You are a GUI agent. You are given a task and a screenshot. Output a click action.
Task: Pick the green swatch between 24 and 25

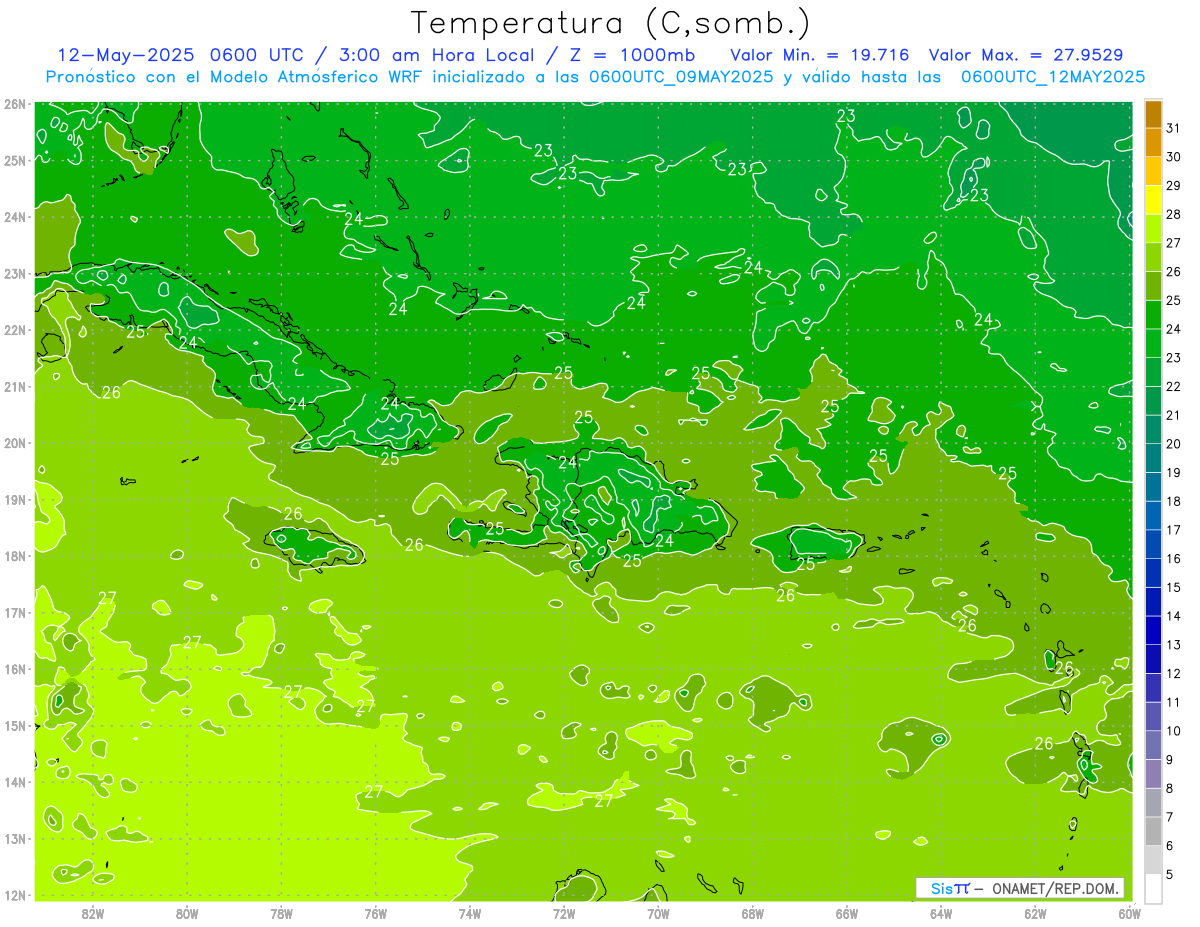(x=1154, y=315)
